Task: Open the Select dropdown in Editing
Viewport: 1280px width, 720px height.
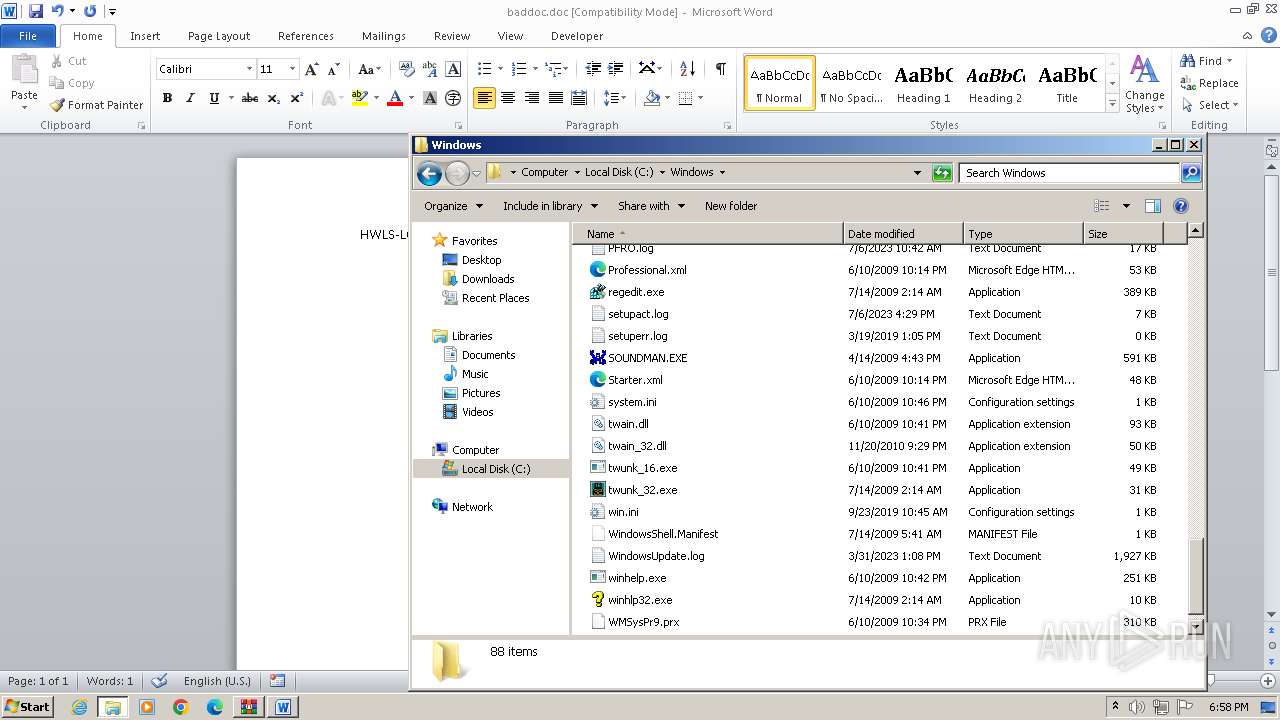Action: click(x=1210, y=105)
